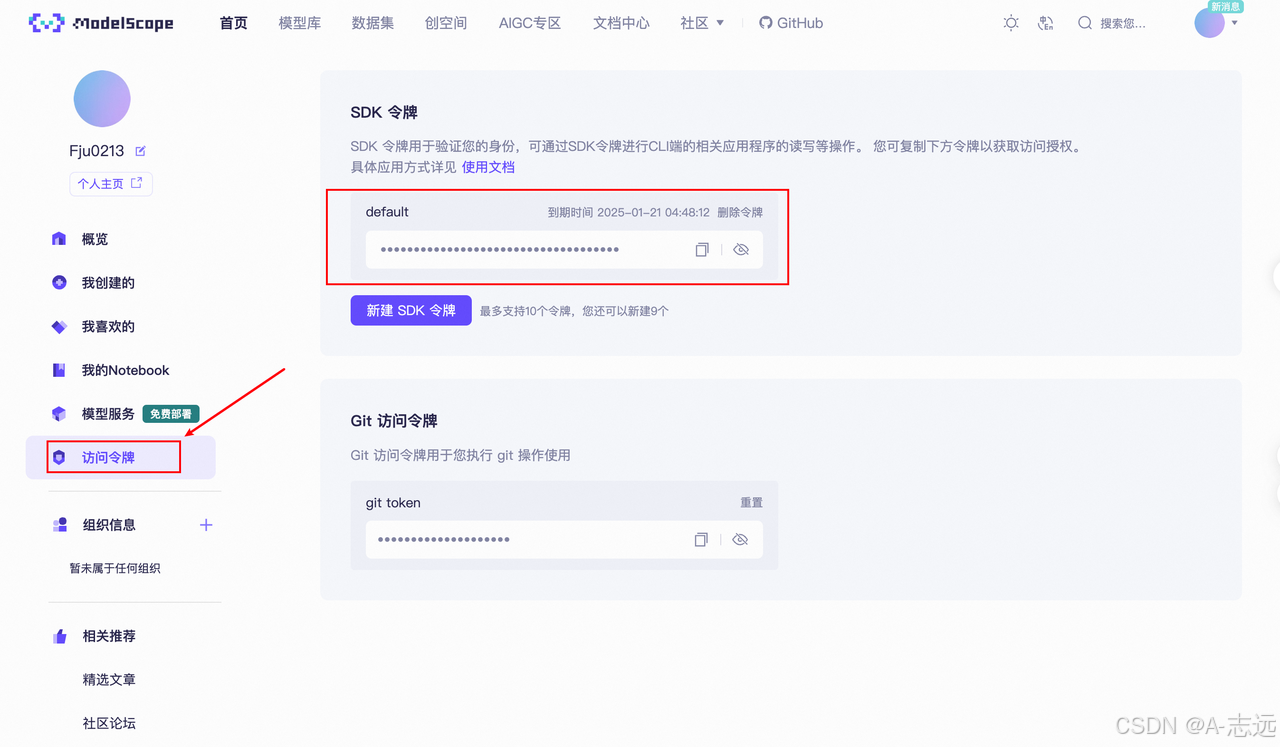The width and height of the screenshot is (1280, 747).
Task: Click the masked git token field
Action: 564,540
